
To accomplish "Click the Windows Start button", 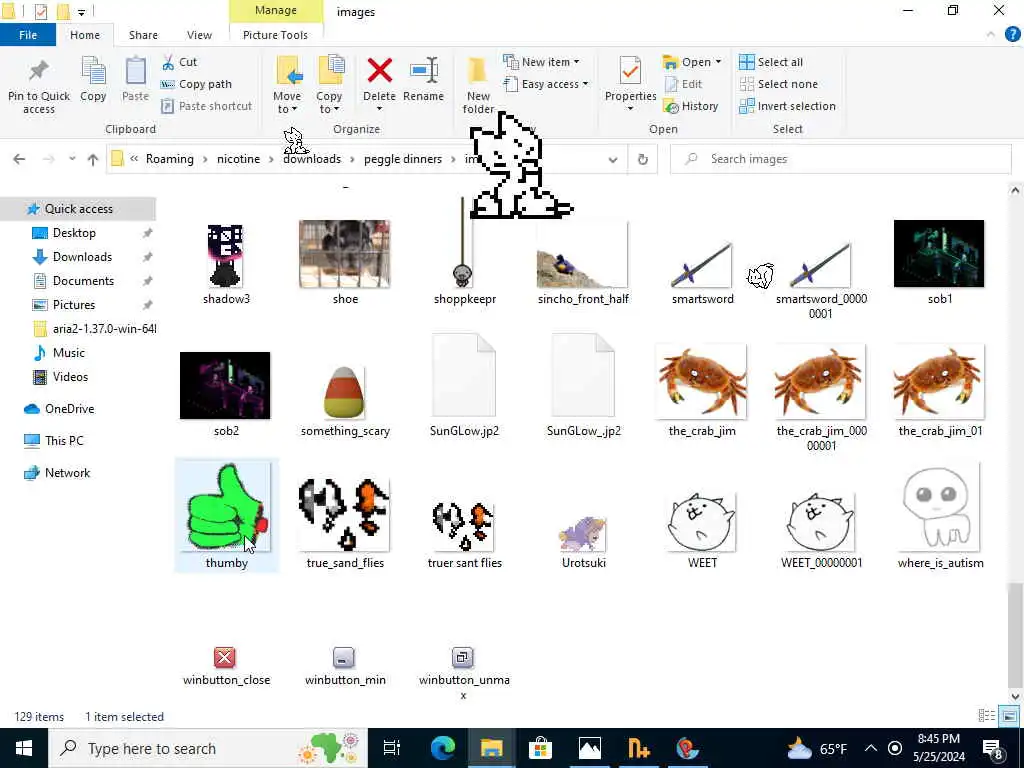I will click(x=24, y=748).
